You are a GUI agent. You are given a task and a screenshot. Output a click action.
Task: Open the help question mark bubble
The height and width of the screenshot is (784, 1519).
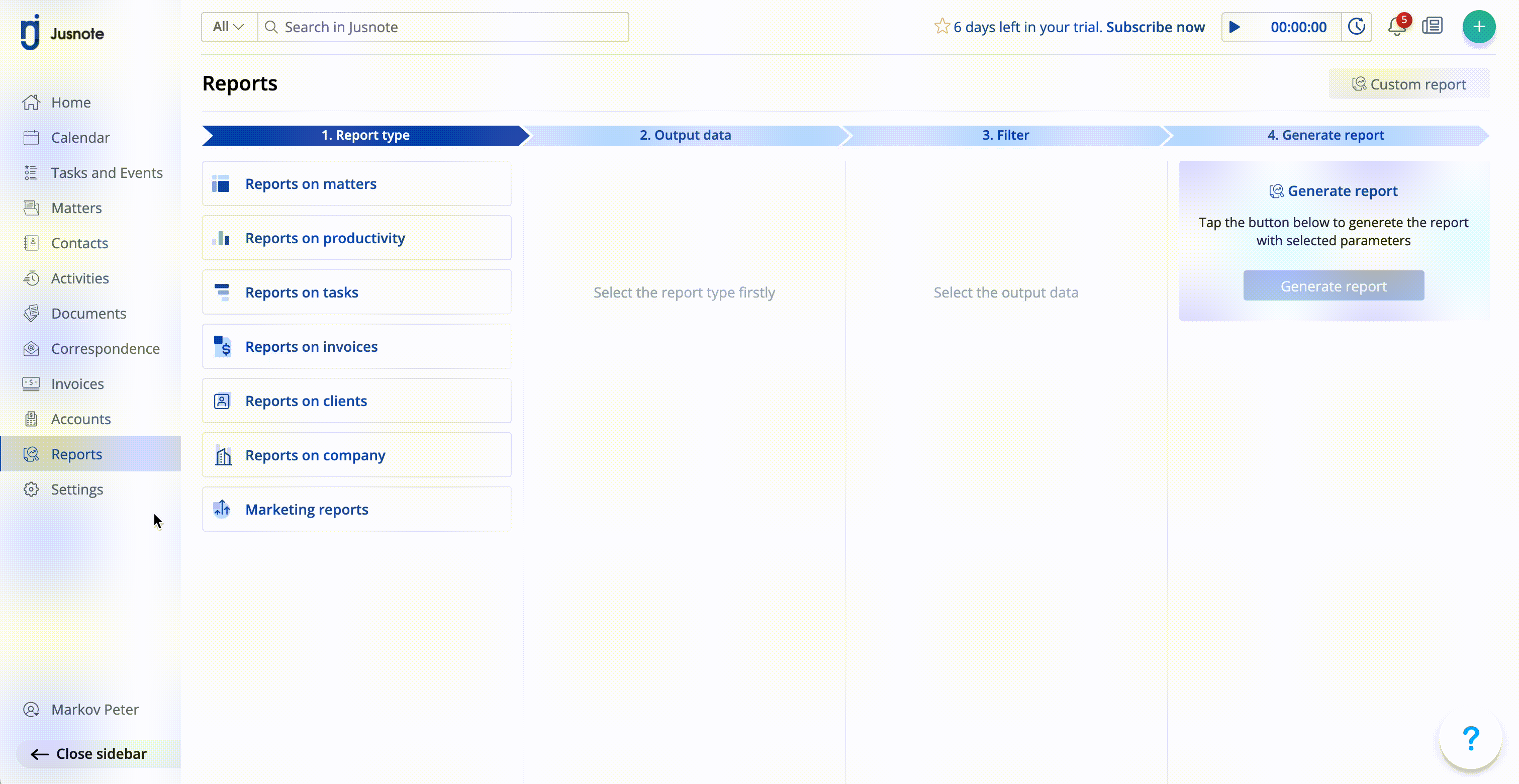pyautogui.click(x=1470, y=738)
